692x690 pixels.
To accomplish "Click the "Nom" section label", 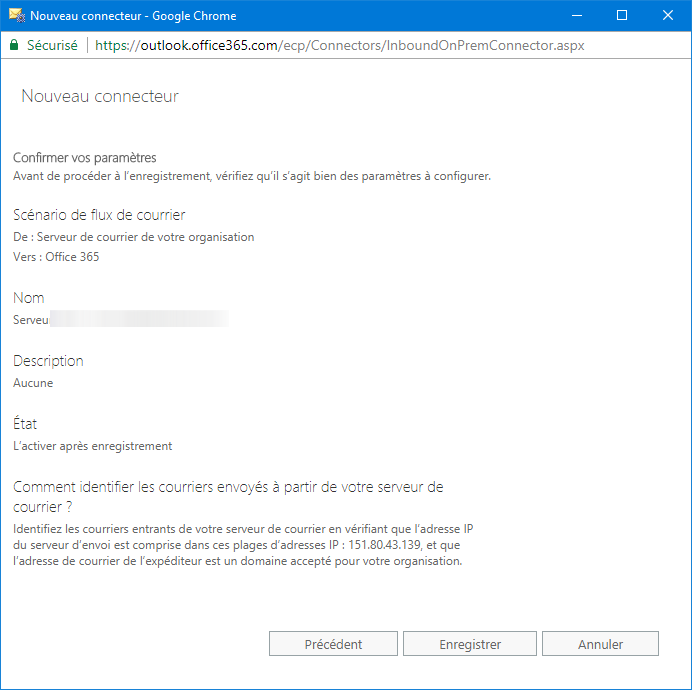I will (29, 298).
